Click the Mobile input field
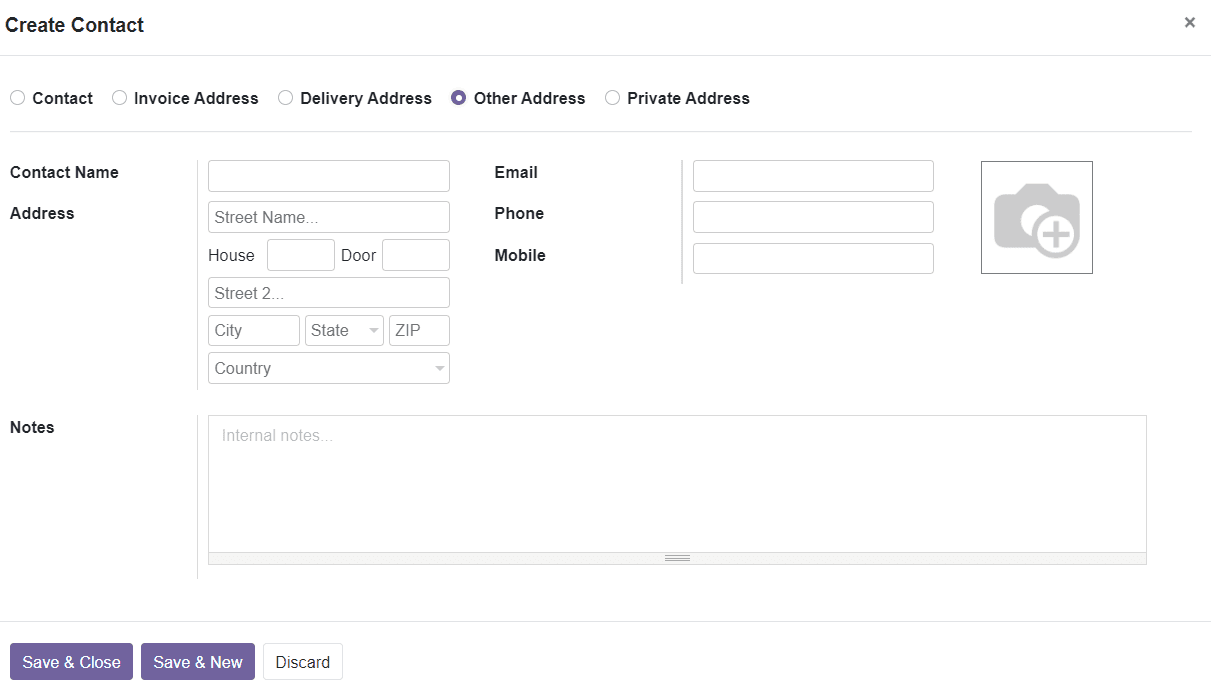Screen dimensions: 1211x695 coord(812,258)
